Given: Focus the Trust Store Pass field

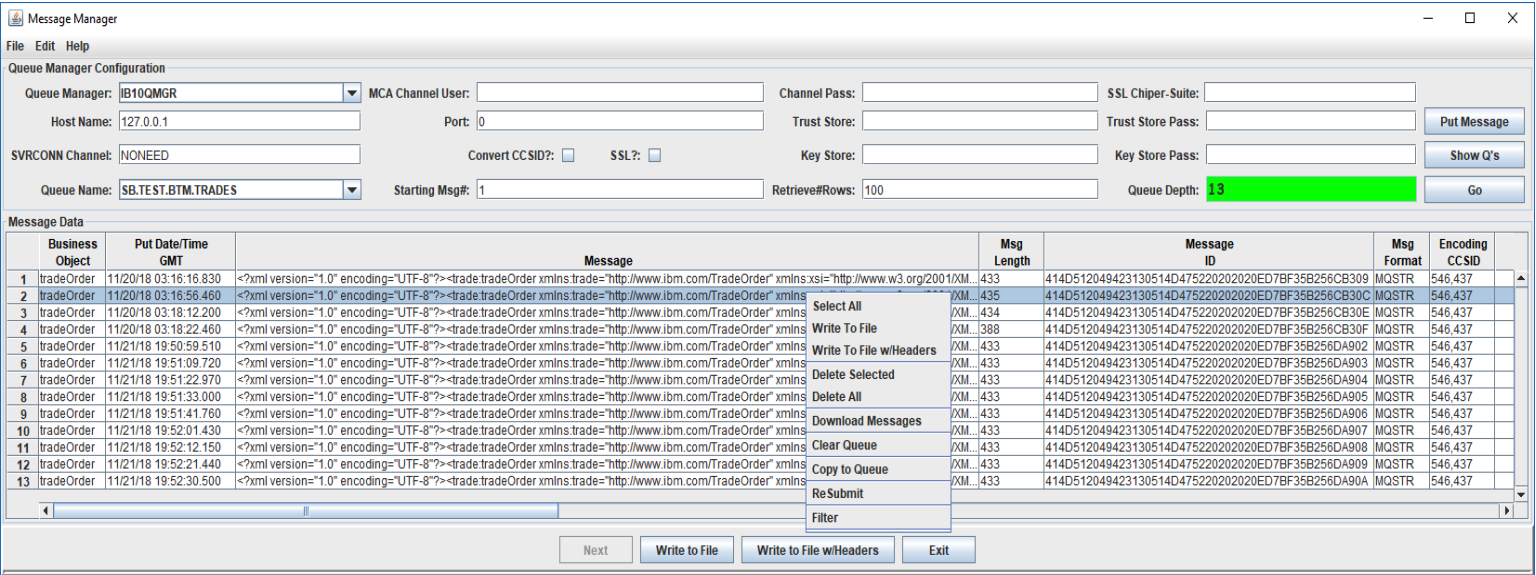Looking at the screenshot, I should 1310,121.
